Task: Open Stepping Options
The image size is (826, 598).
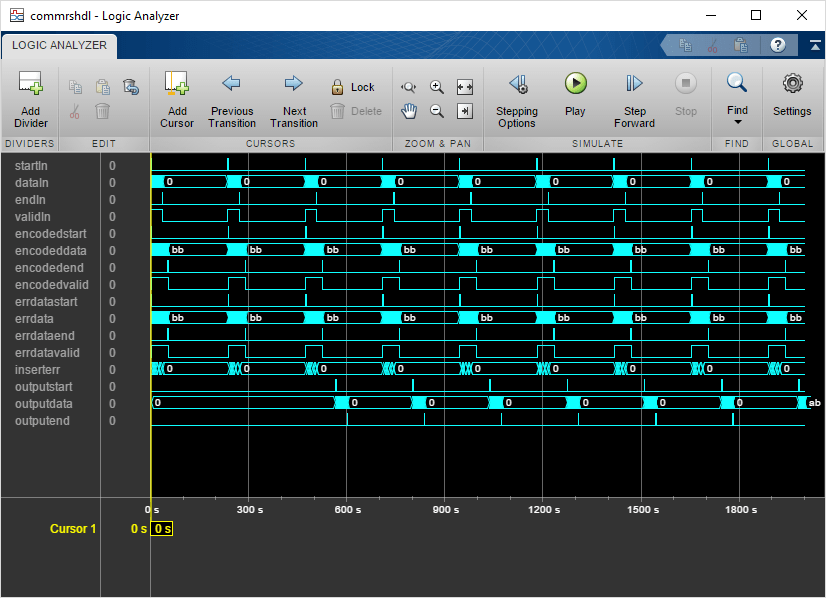Action: coord(517,85)
